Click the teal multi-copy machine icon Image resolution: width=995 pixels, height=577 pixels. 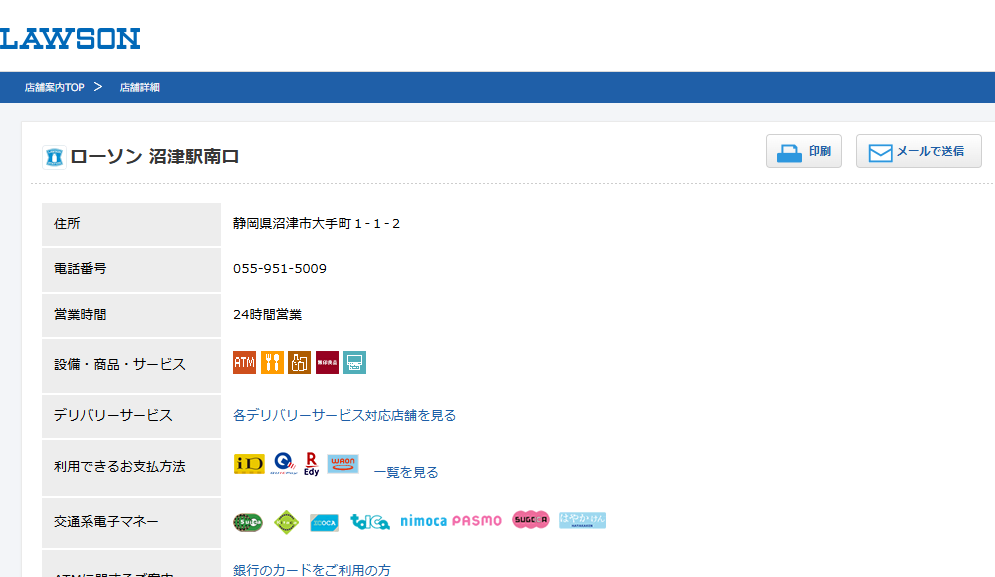(x=355, y=362)
